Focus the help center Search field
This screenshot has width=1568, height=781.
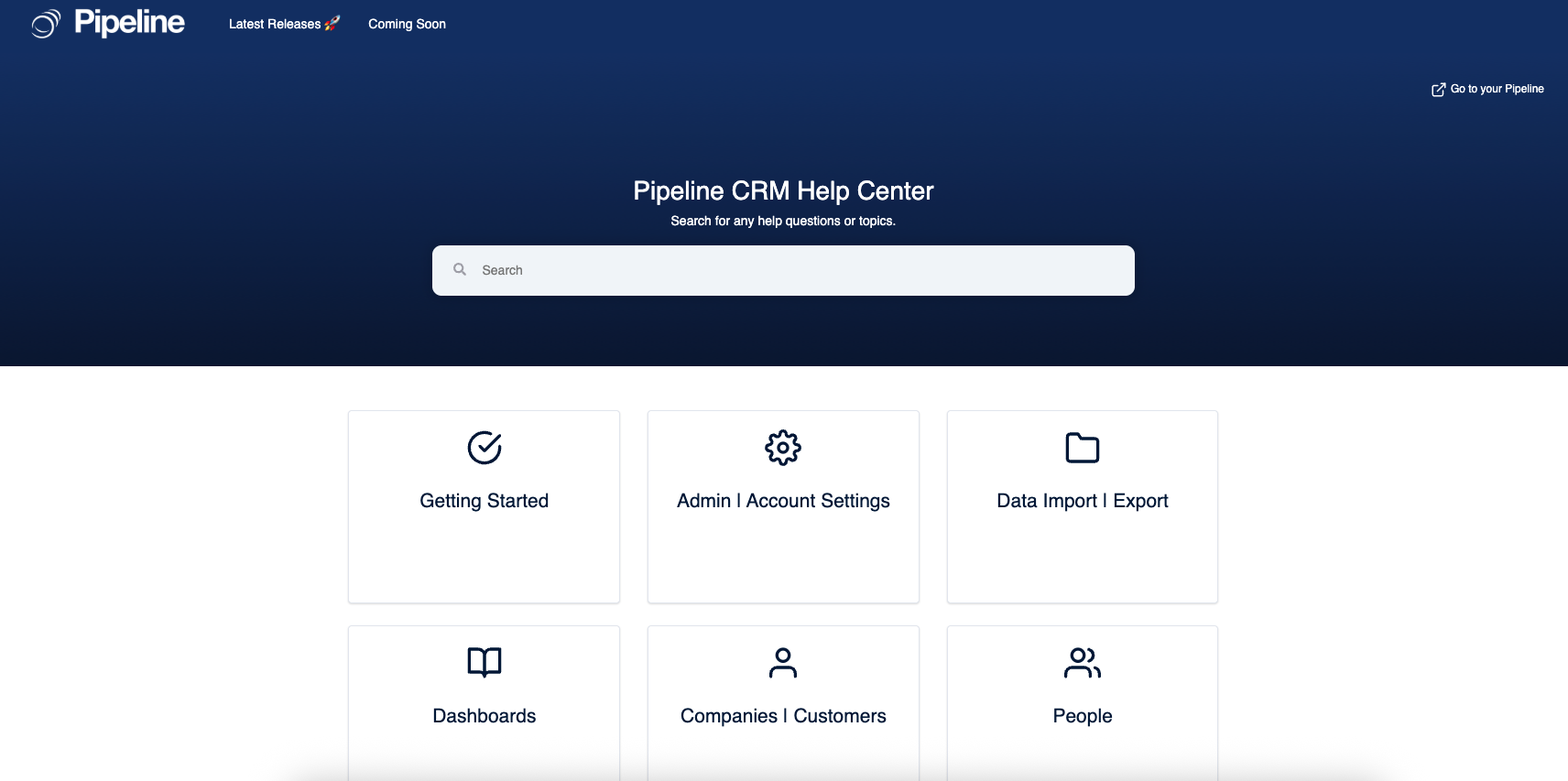(783, 270)
